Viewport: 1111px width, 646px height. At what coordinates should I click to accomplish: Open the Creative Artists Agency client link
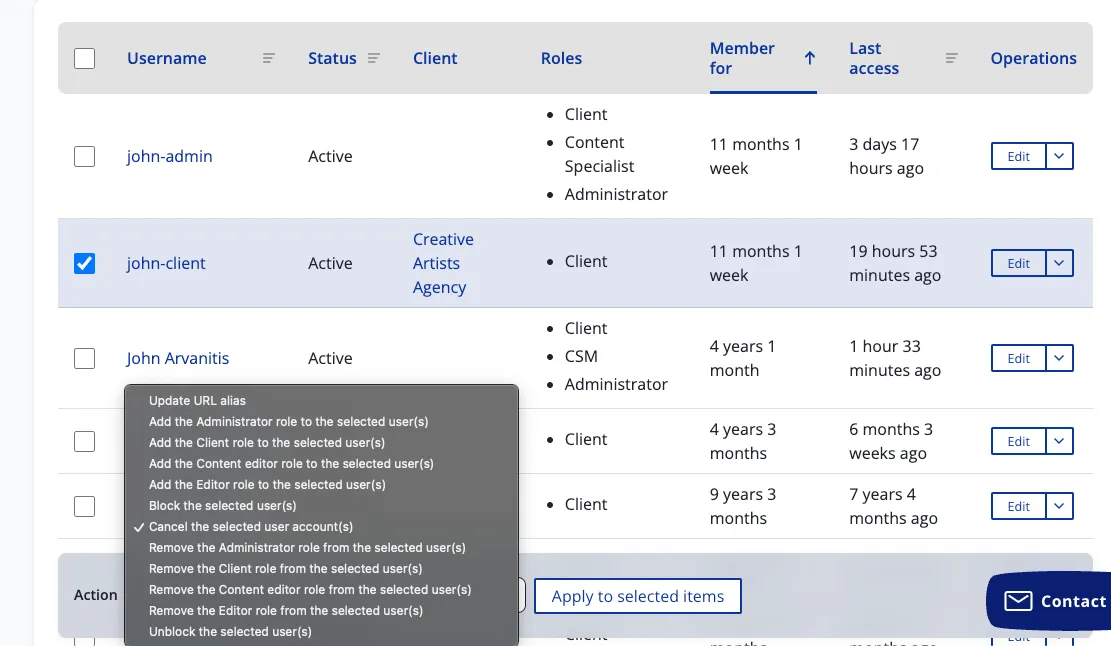coord(444,263)
